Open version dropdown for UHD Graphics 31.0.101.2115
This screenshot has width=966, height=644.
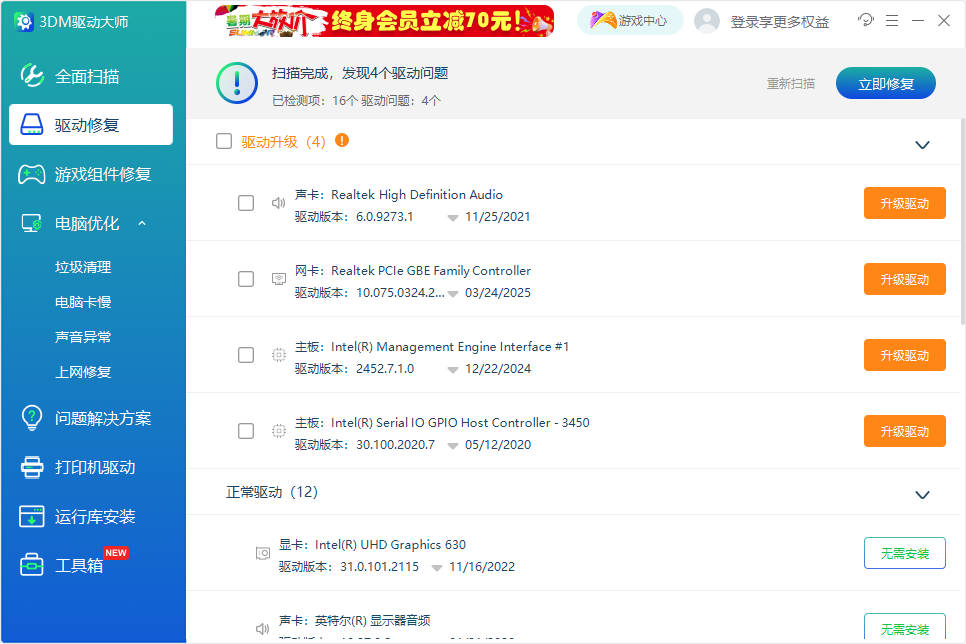[437, 568]
